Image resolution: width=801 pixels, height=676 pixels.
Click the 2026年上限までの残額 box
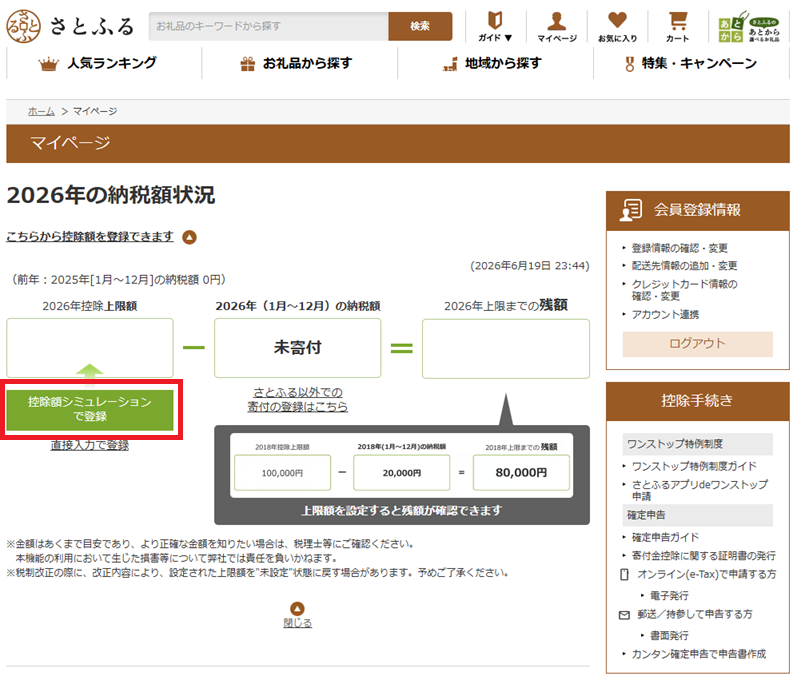pos(506,348)
